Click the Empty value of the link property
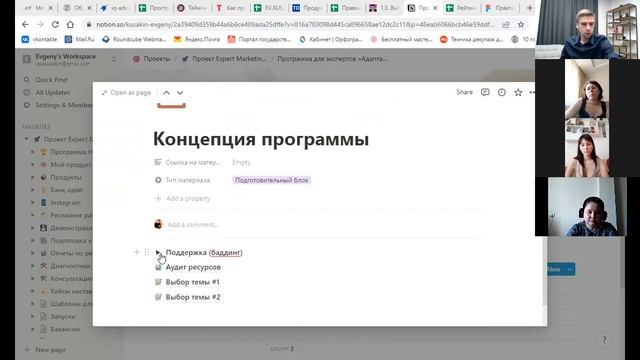 241,162
